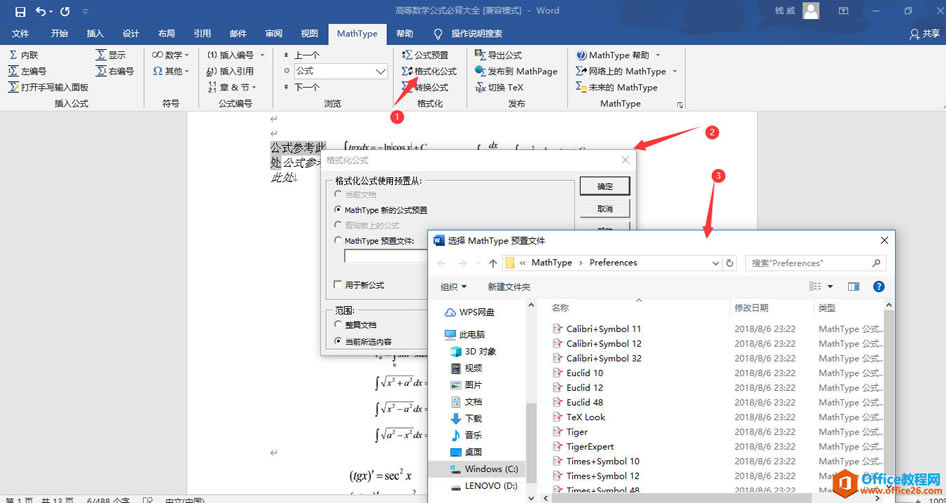Image resolution: width=946 pixels, height=503 pixels.
Task: Open the 章 & 节 dropdown
Action: point(232,87)
